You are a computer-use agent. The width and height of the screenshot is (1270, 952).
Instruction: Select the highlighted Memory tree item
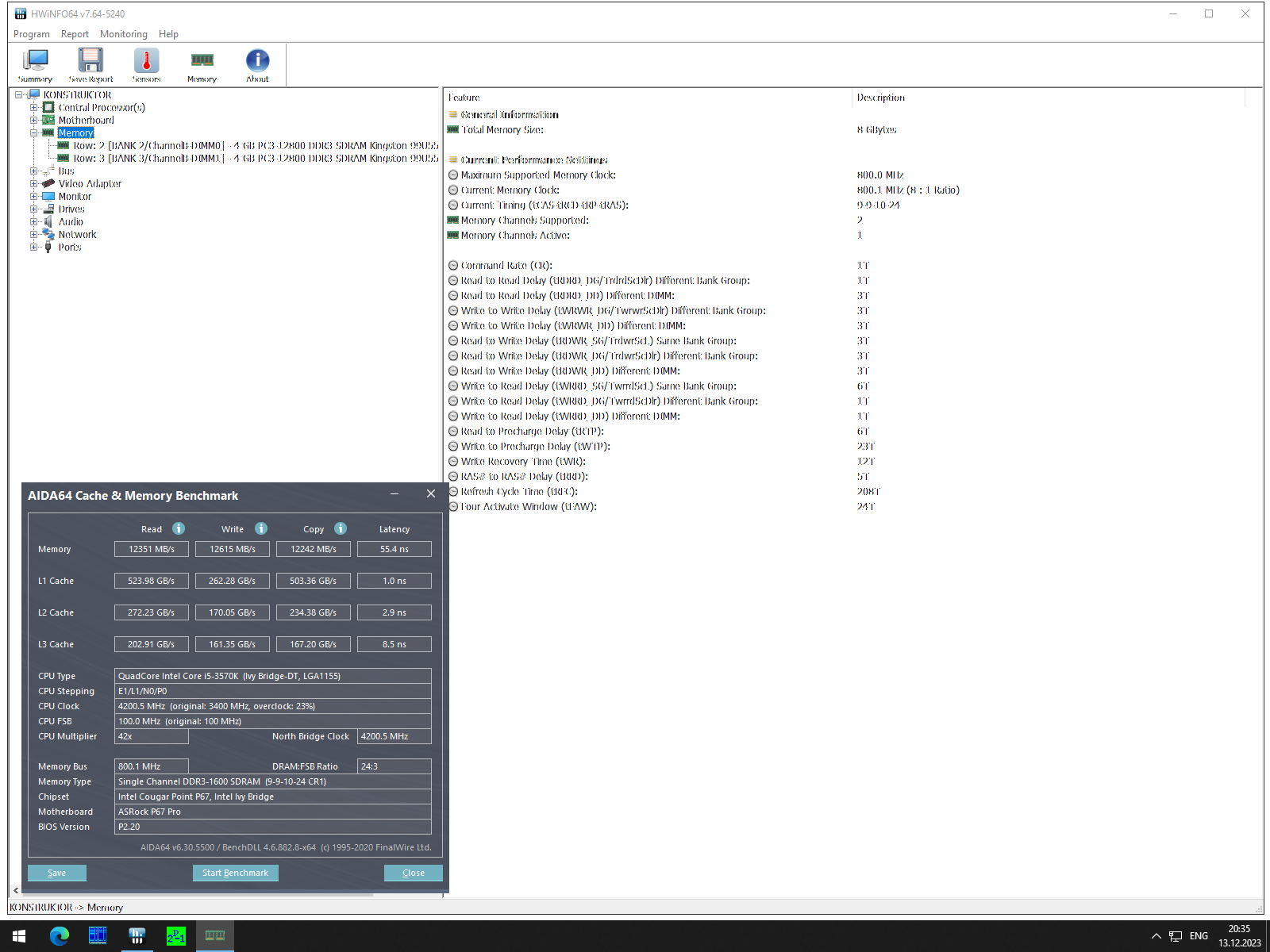75,133
